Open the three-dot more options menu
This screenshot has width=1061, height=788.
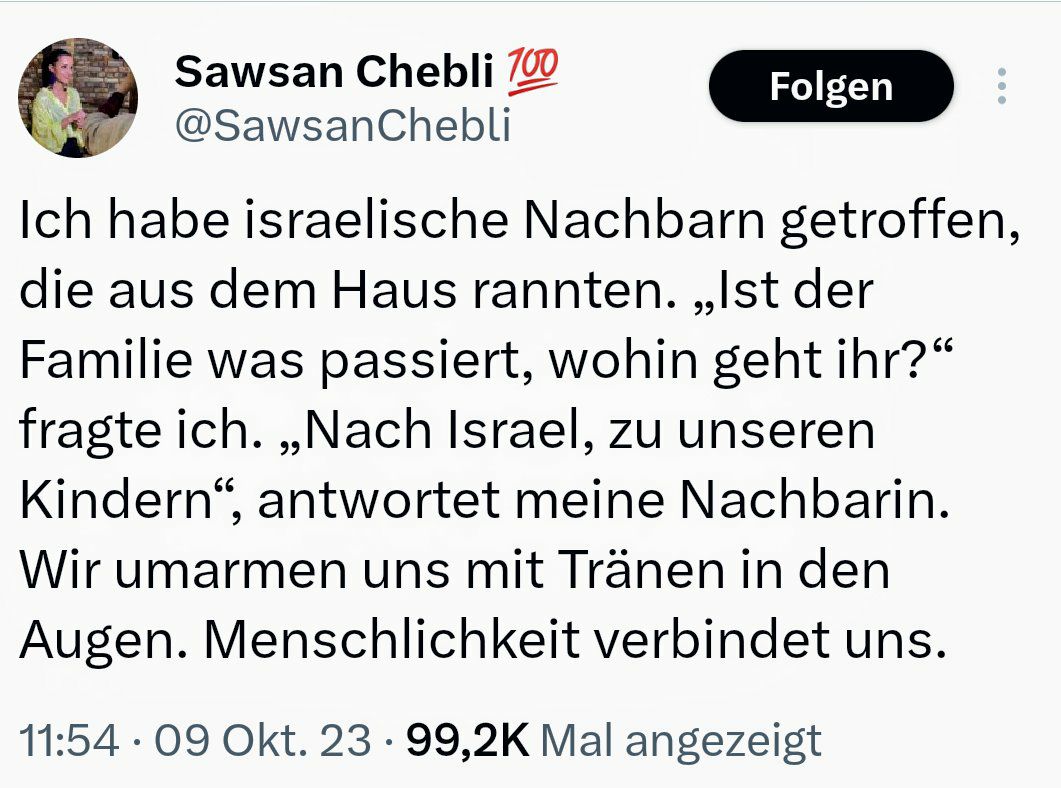[1000, 87]
